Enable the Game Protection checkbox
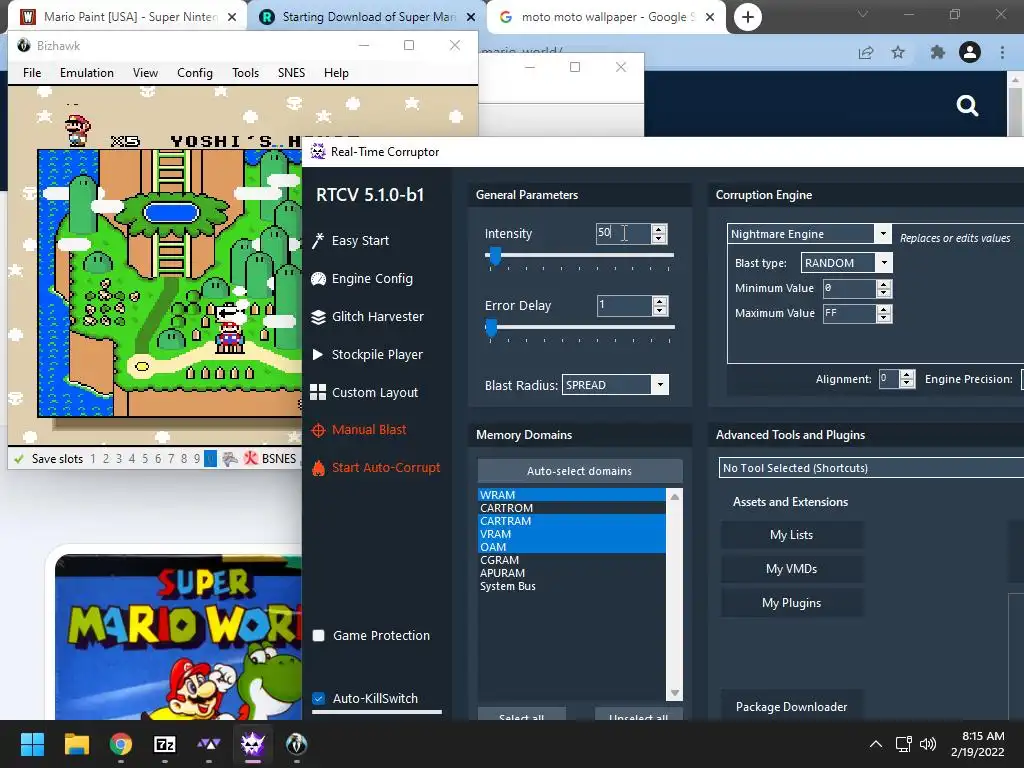 [319, 635]
